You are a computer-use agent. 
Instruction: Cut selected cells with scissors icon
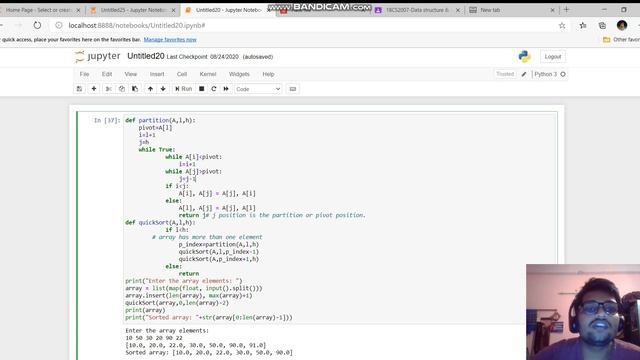pyautogui.click(x=109, y=89)
